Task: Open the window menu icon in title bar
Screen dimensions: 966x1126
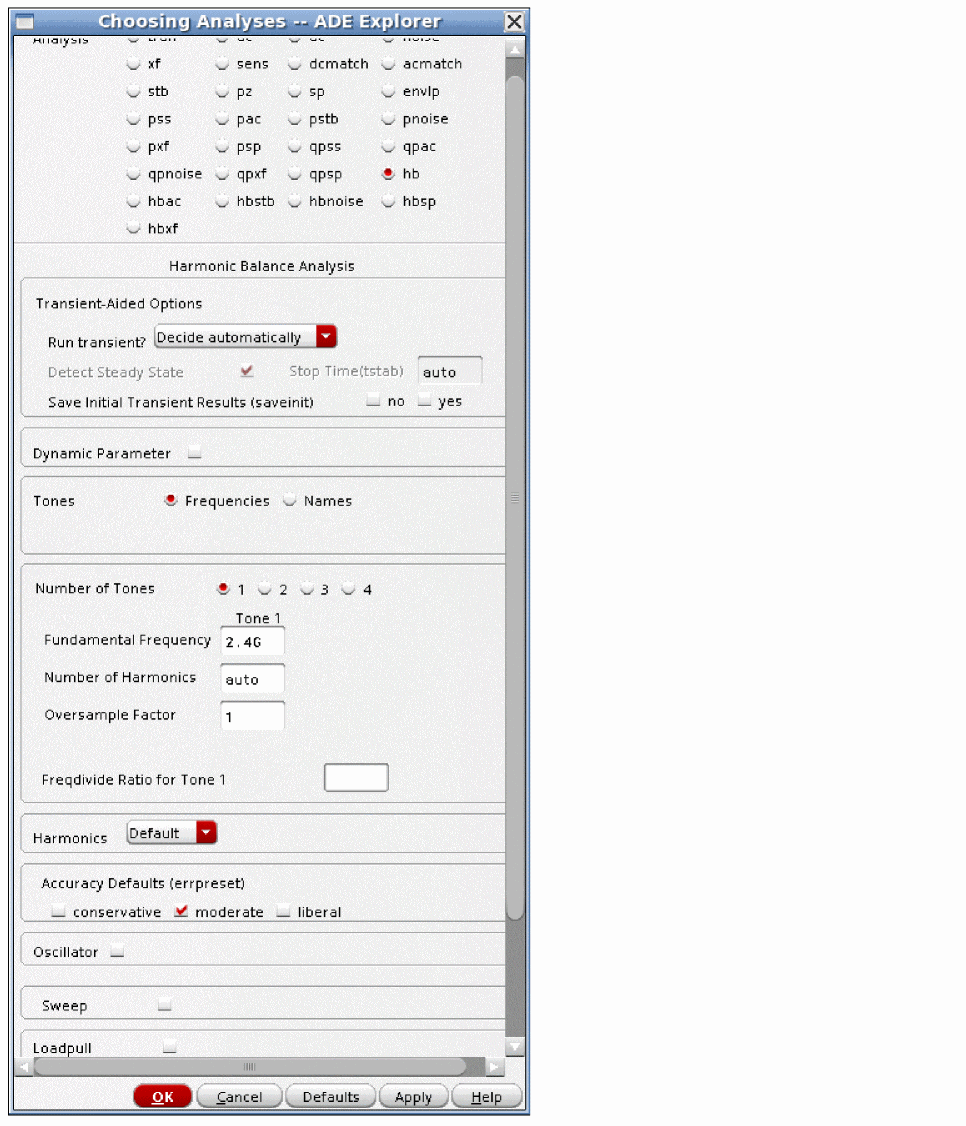Action: click(x=25, y=22)
